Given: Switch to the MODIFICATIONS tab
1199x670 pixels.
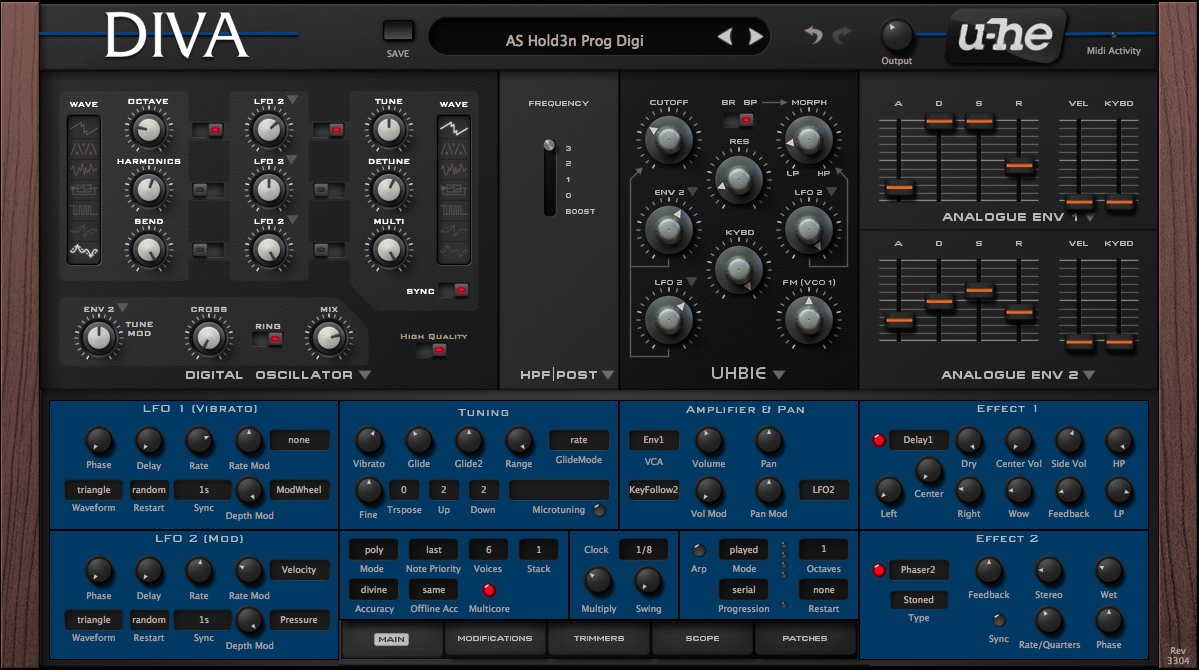Looking at the screenshot, I should 495,639.
